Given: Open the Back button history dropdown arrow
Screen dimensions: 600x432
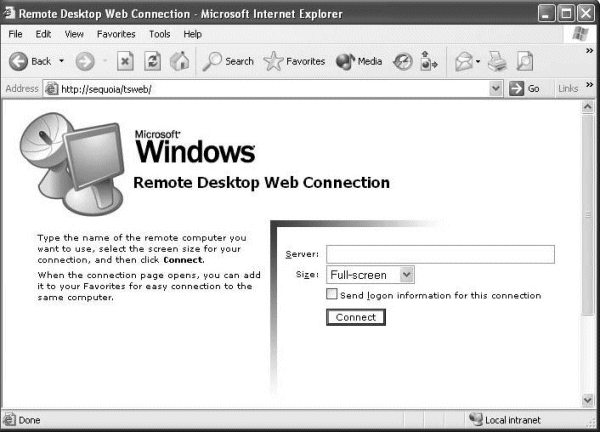Looking at the screenshot, I should coord(61,61).
